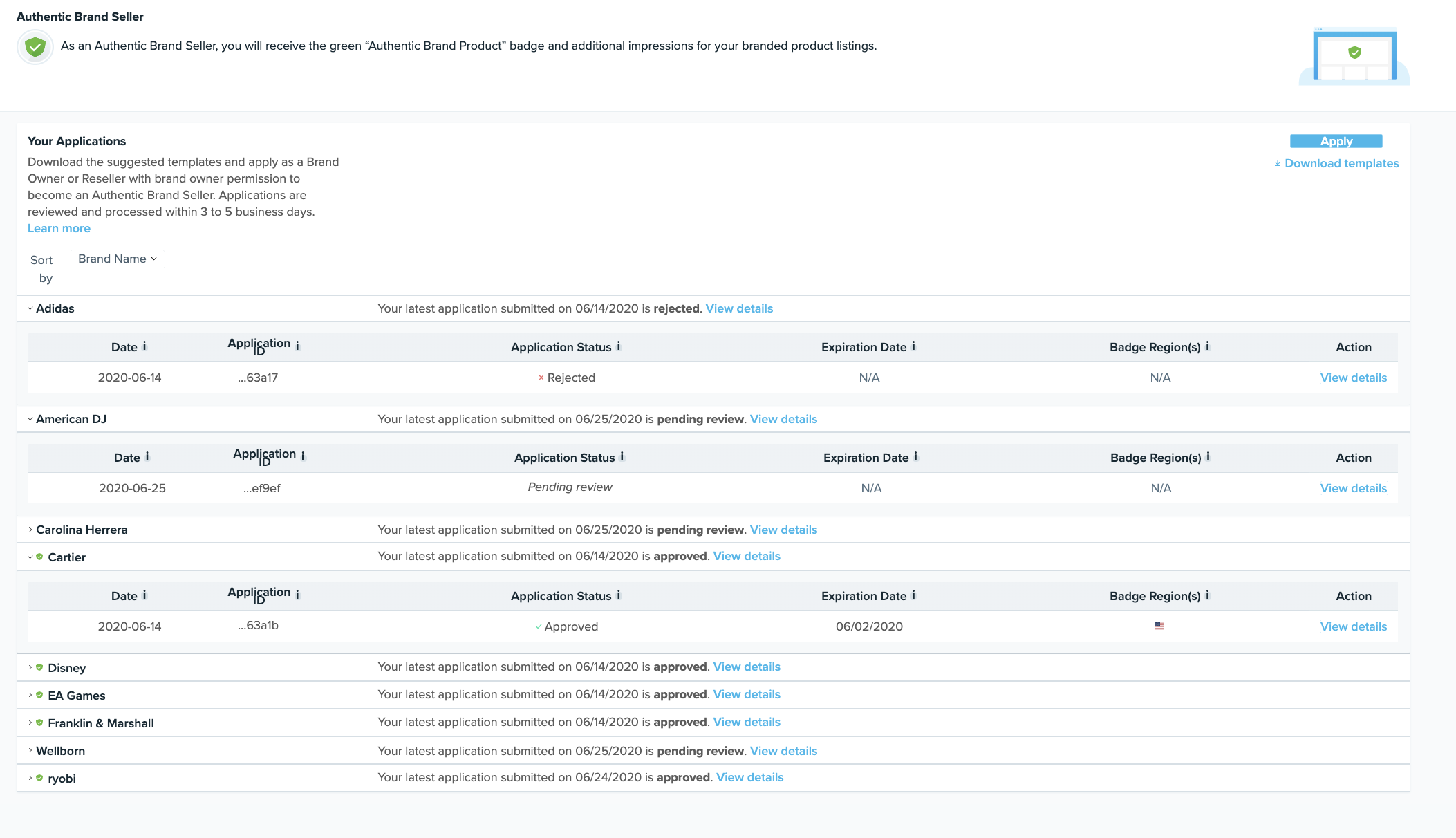Screen dimensions: 1456x838
Task: Click info icon next to American DJ Expiration Date
Action: coord(916,457)
